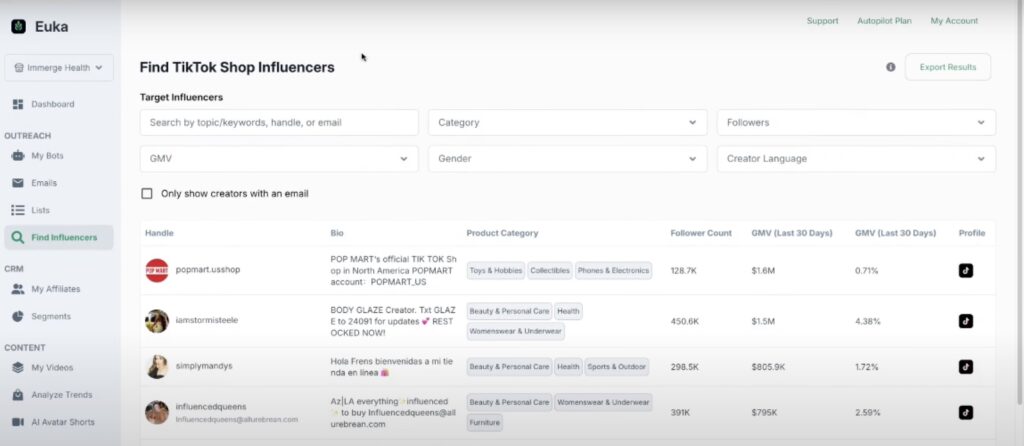The height and width of the screenshot is (446, 1024).
Task: Click the influencedqueens email address
Action: pyautogui.click(x=236, y=419)
